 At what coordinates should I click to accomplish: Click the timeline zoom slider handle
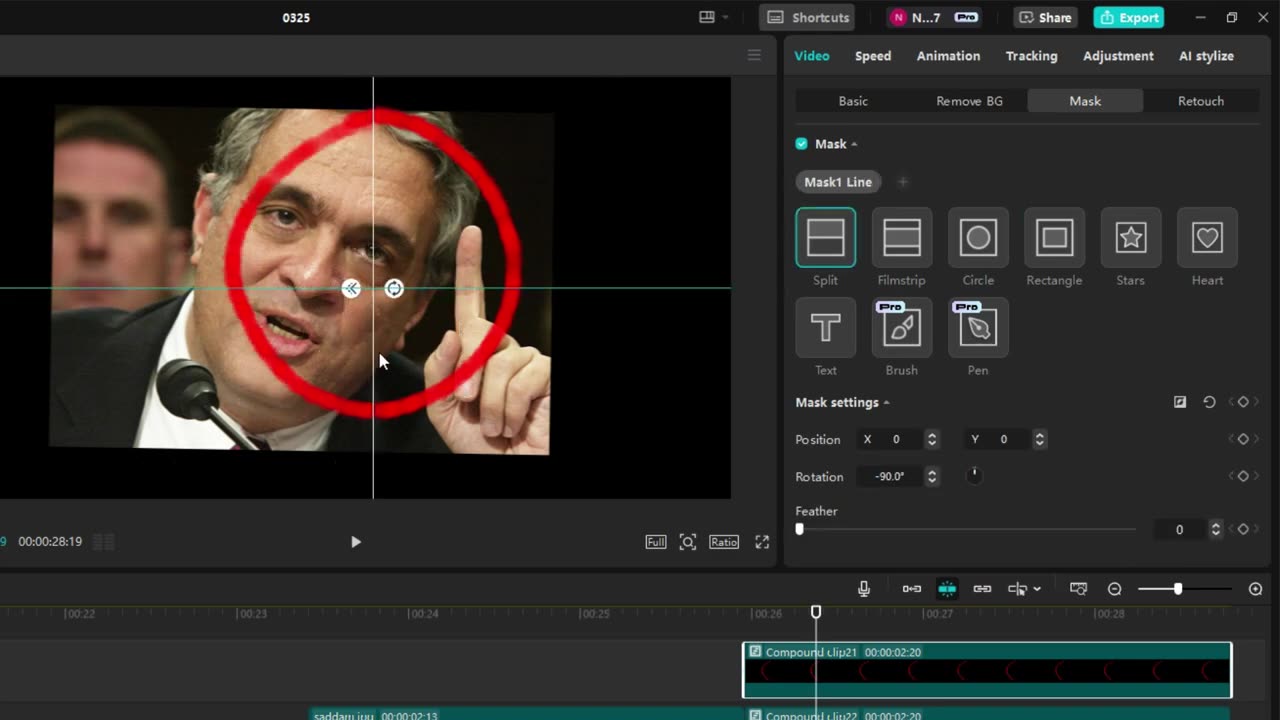[x=1178, y=589]
